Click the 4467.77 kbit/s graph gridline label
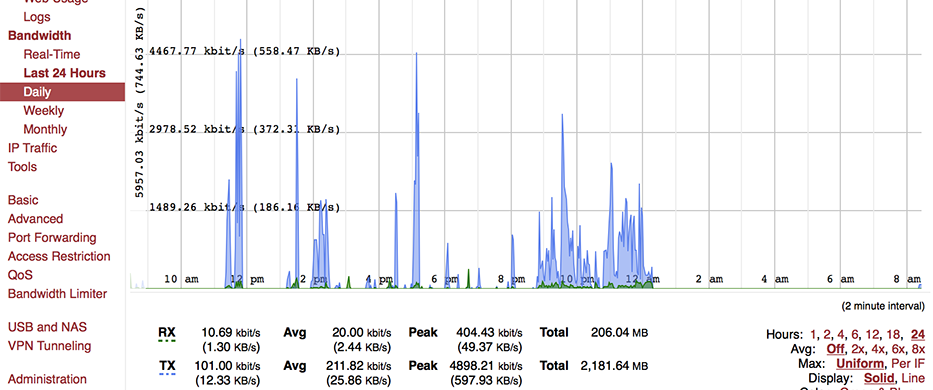 click(x=245, y=52)
